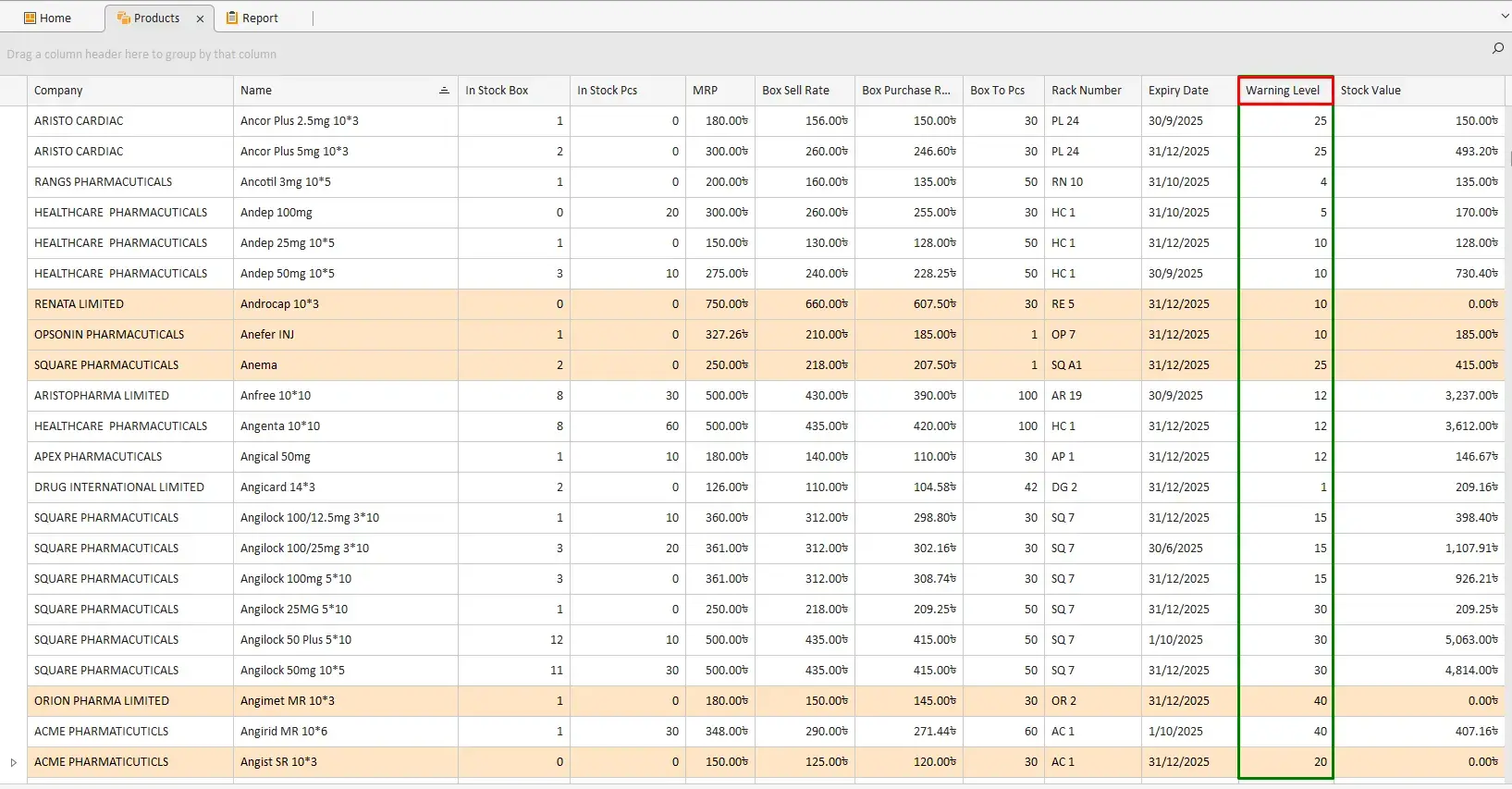This screenshot has width=1512, height=789.
Task: Click the APEX PHARMACUTICALS company cell
Action: pos(130,457)
